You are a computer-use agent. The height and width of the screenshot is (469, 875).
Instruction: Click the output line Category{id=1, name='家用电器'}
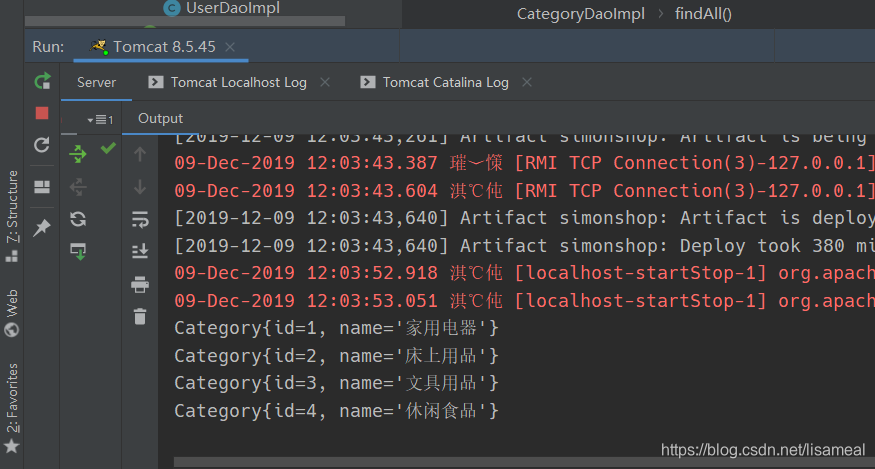[336, 328]
